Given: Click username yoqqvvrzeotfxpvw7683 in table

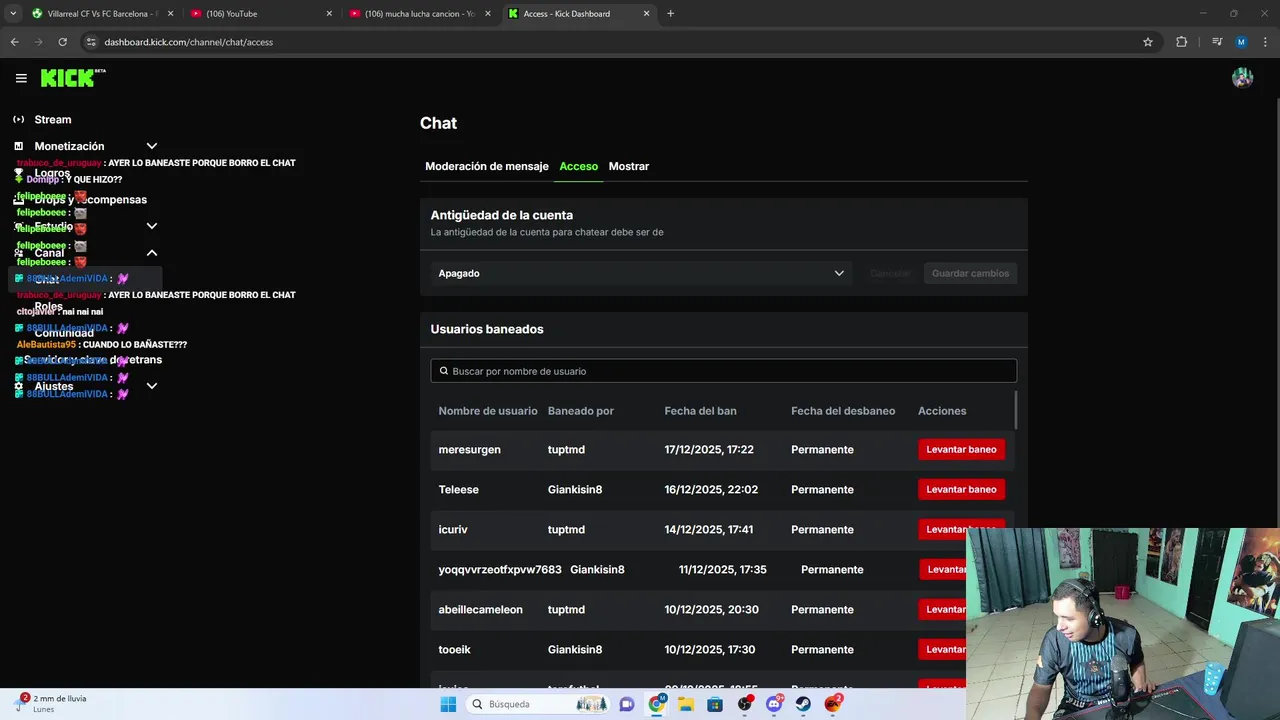Looking at the screenshot, I should (x=500, y=569).
